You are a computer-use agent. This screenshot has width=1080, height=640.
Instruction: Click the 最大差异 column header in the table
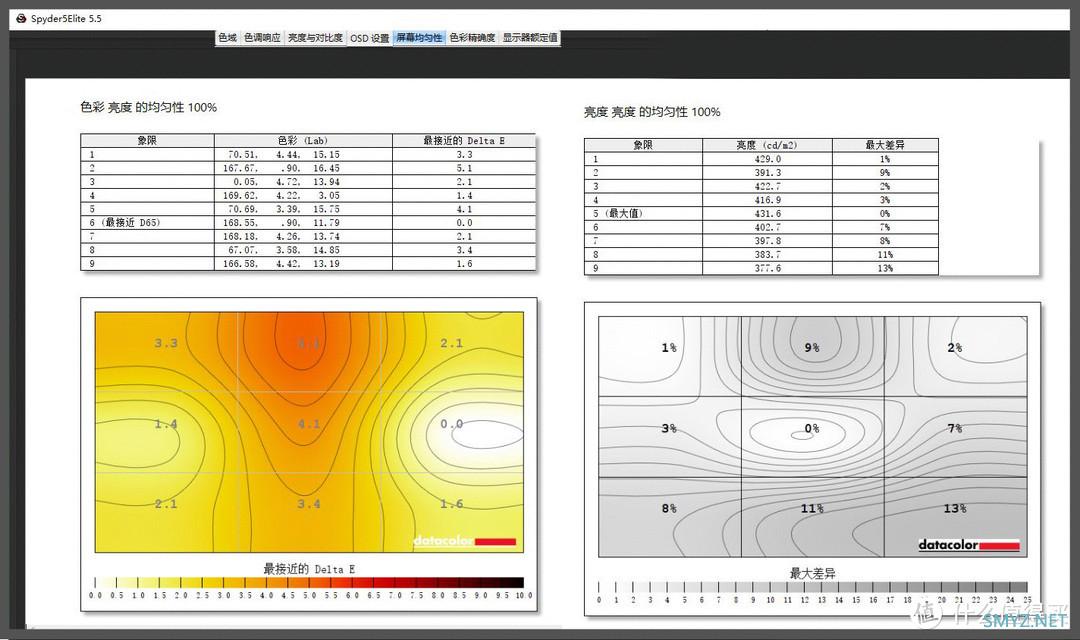pyautogui.click(x=885, y=145)
